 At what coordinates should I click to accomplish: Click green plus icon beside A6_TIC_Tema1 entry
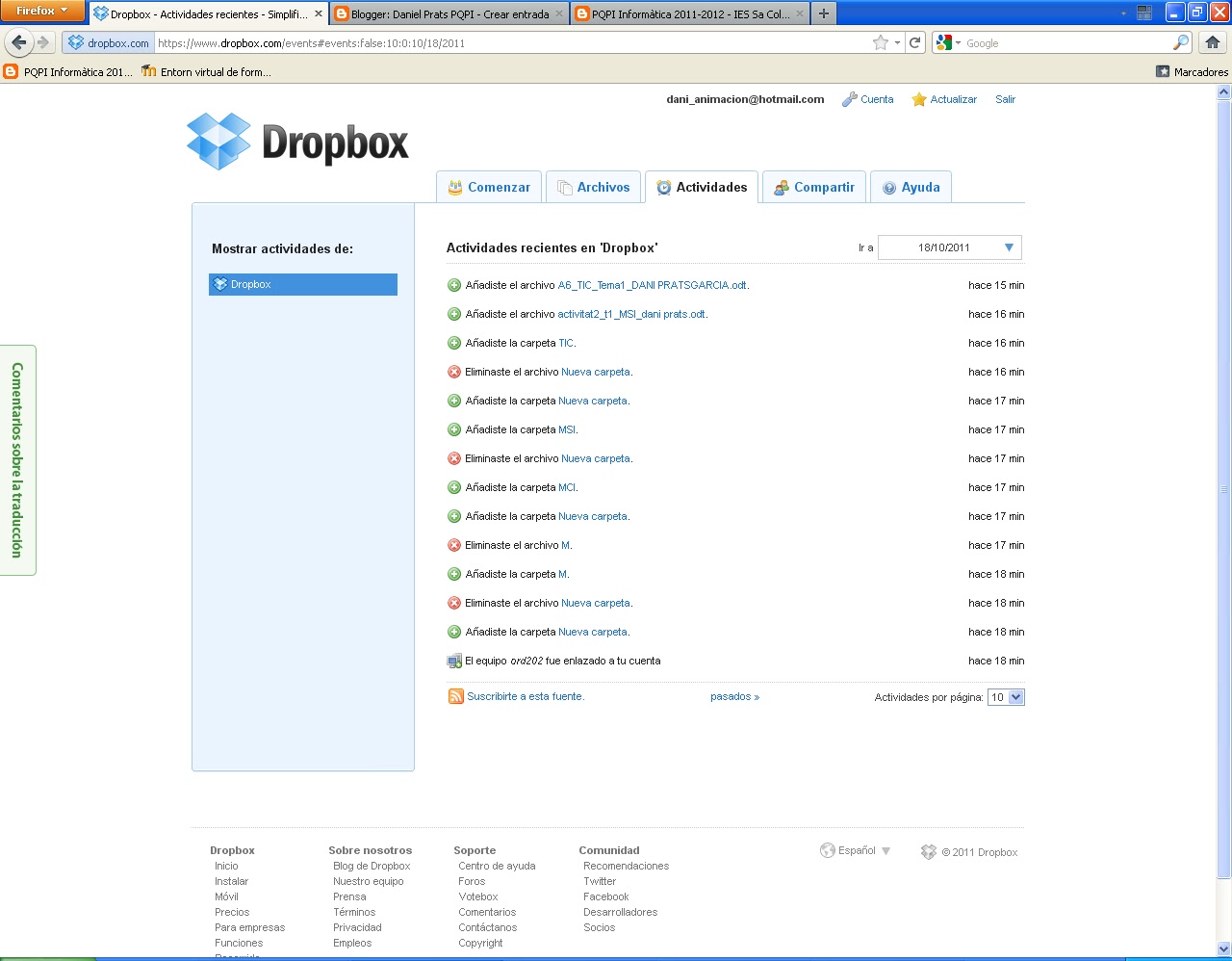[x=454, y=285]
